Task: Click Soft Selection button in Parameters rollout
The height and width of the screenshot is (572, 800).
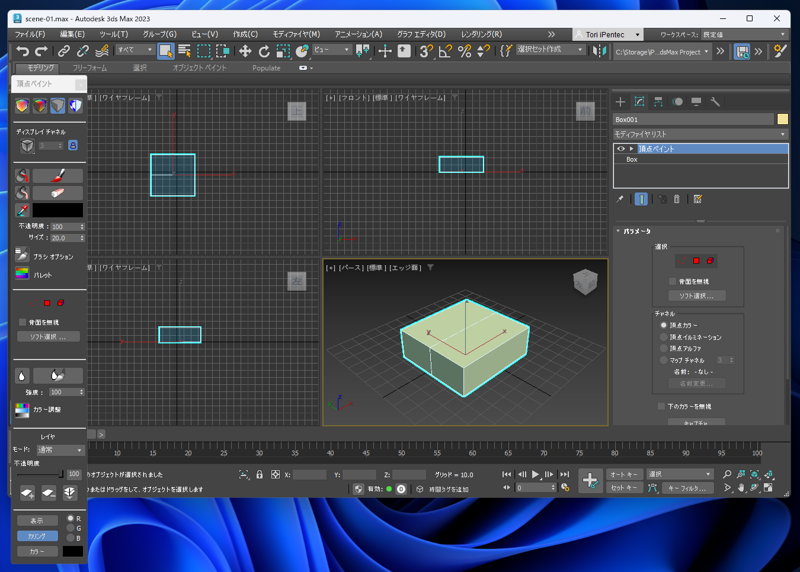Action: tap(696, 295)
